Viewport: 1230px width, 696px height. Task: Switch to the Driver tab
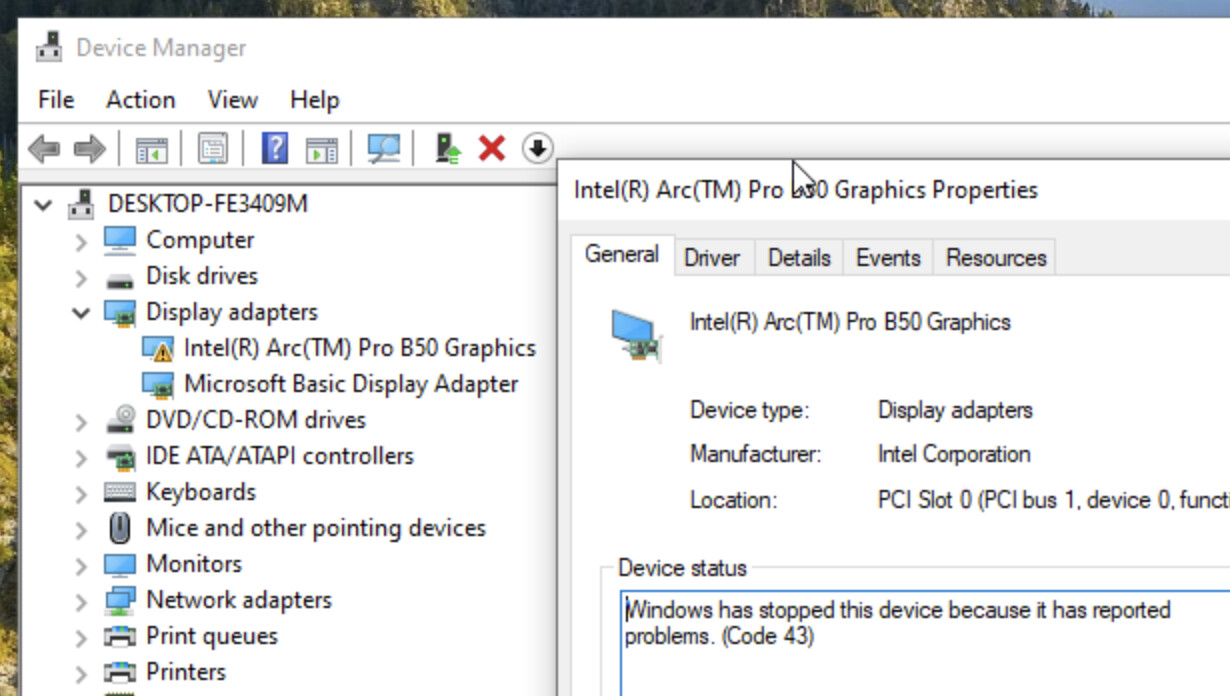711,258
